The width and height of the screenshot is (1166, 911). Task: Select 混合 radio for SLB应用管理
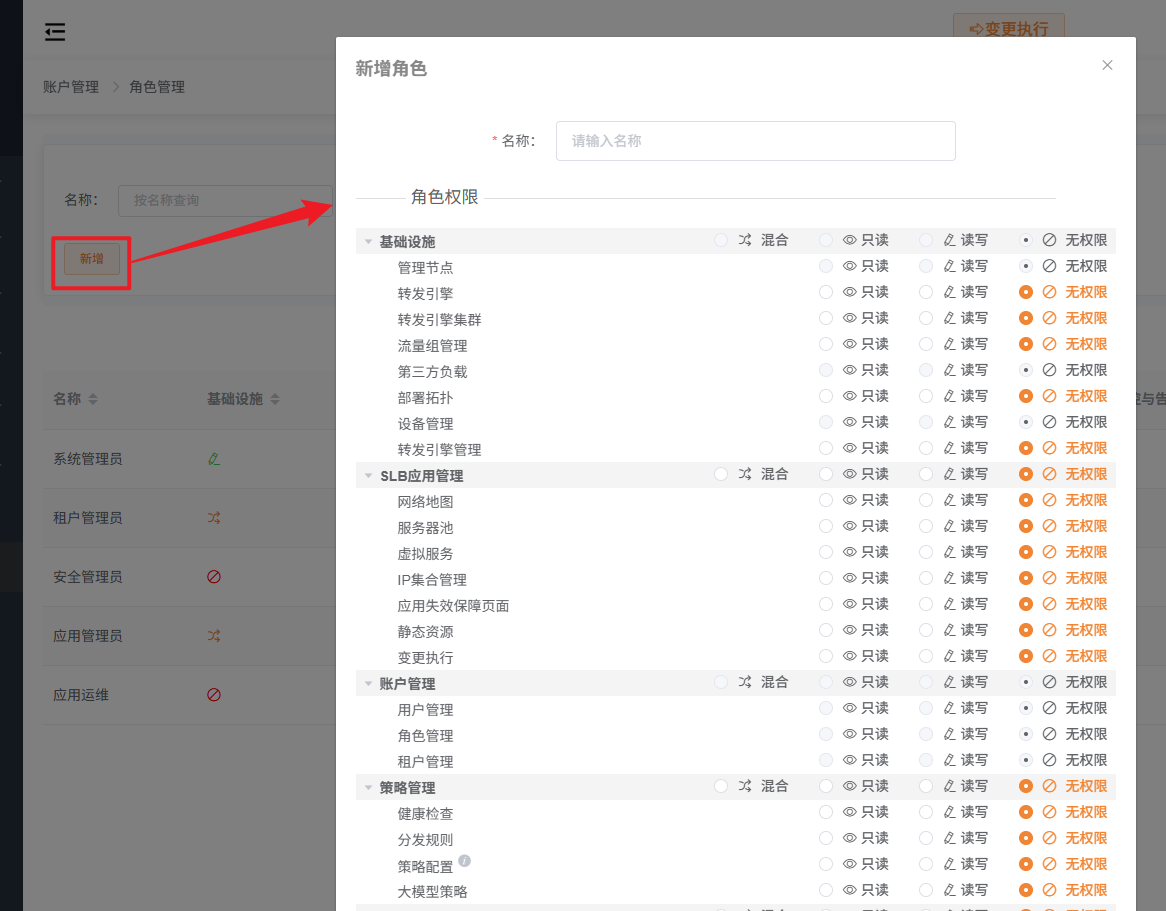click(721, 474)
